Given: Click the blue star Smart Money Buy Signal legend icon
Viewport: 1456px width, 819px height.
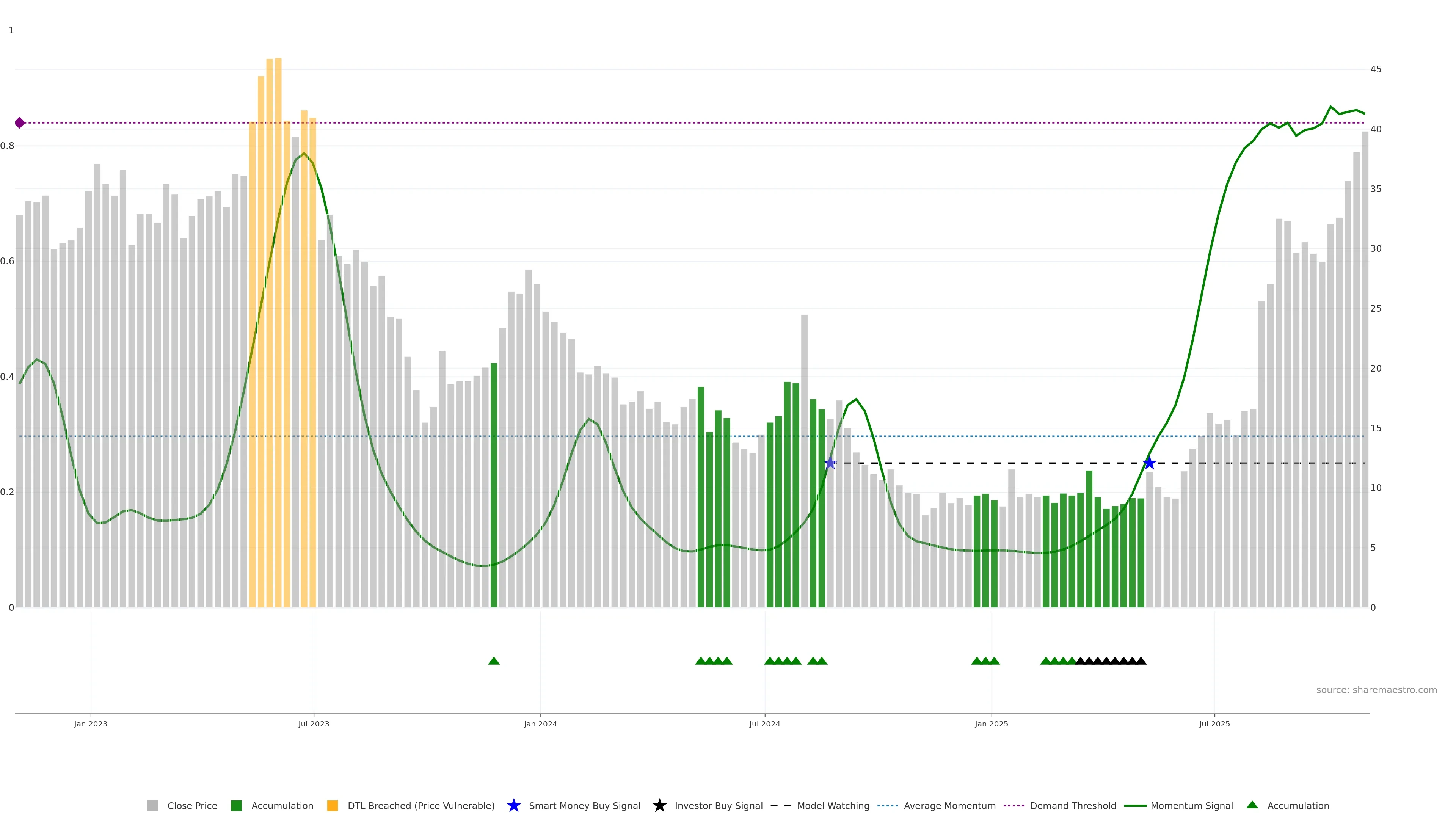Looking at the screenshot, I should 513,805.
